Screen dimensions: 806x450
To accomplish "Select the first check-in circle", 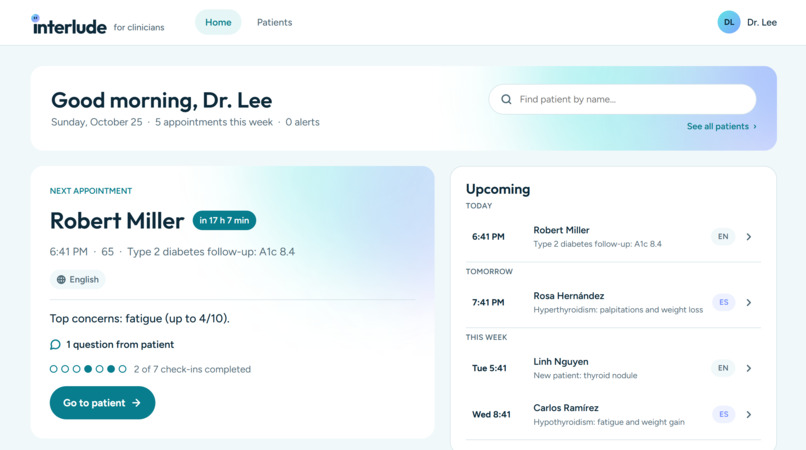I will point(53,369).
